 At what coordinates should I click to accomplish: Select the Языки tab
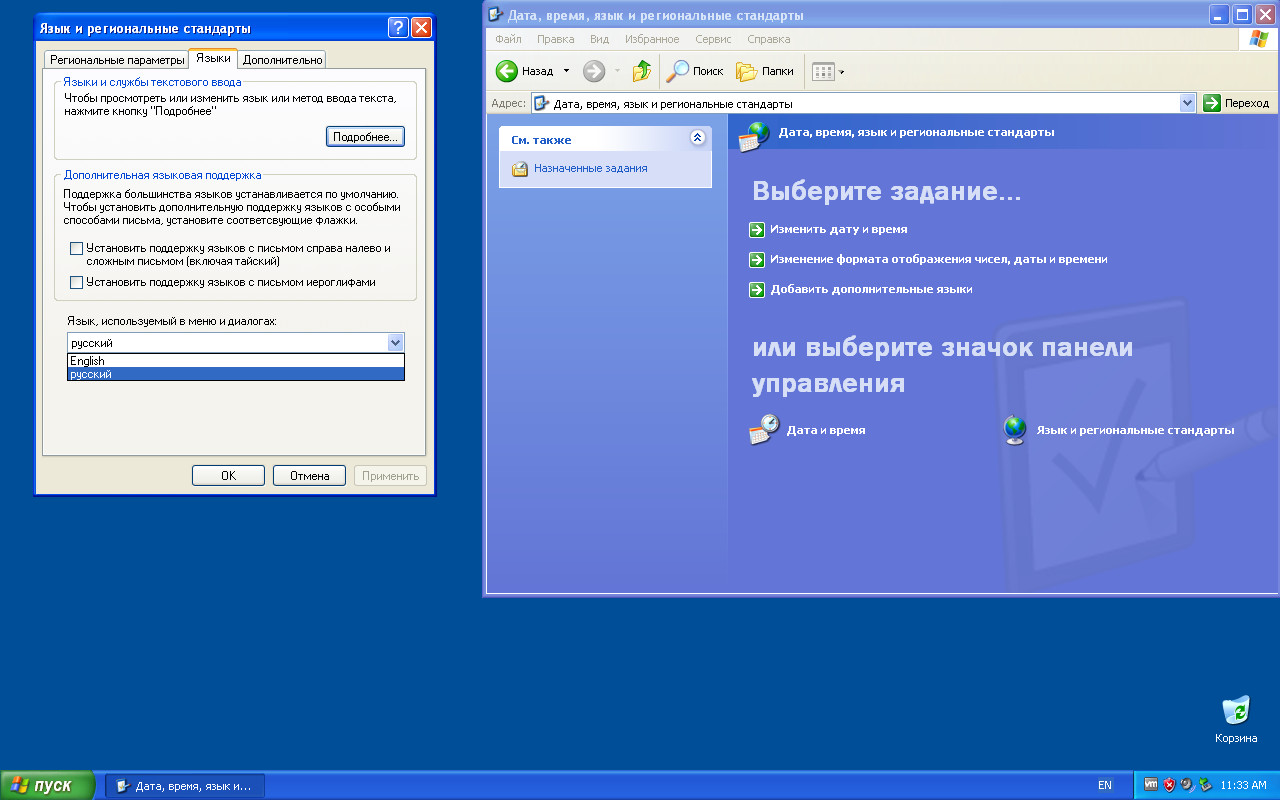(x=213, y=58)
